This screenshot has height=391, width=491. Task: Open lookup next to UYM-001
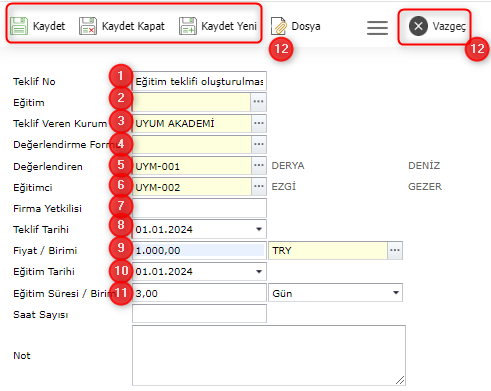259,166
